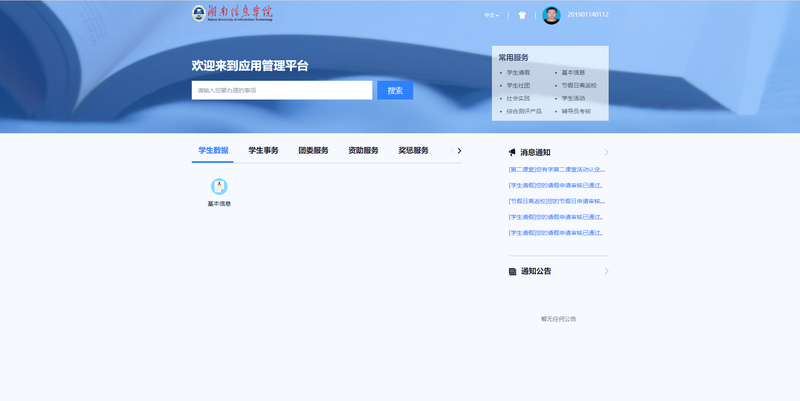Open 综合测评产品 in 常用服务

524,111
